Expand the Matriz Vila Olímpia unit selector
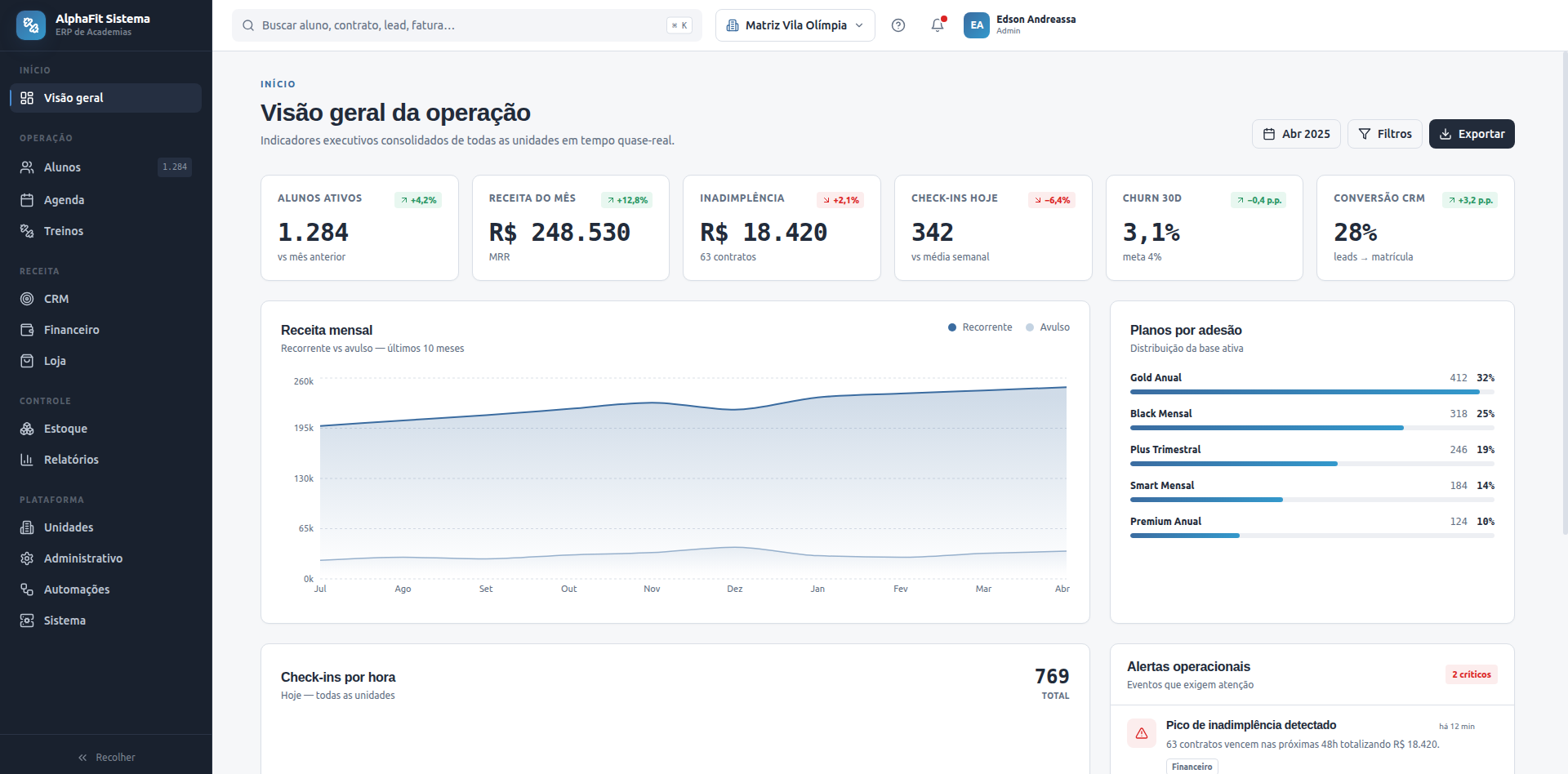The width and height of the screenshot is (1568, 774). pyautogui.click(x=795, y=25)
